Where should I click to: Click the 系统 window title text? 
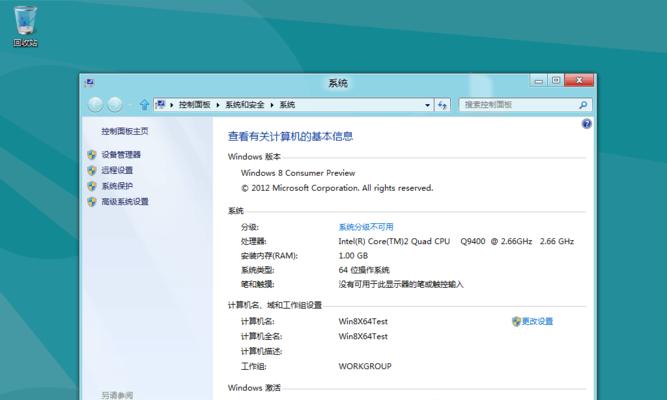point(338,83)
